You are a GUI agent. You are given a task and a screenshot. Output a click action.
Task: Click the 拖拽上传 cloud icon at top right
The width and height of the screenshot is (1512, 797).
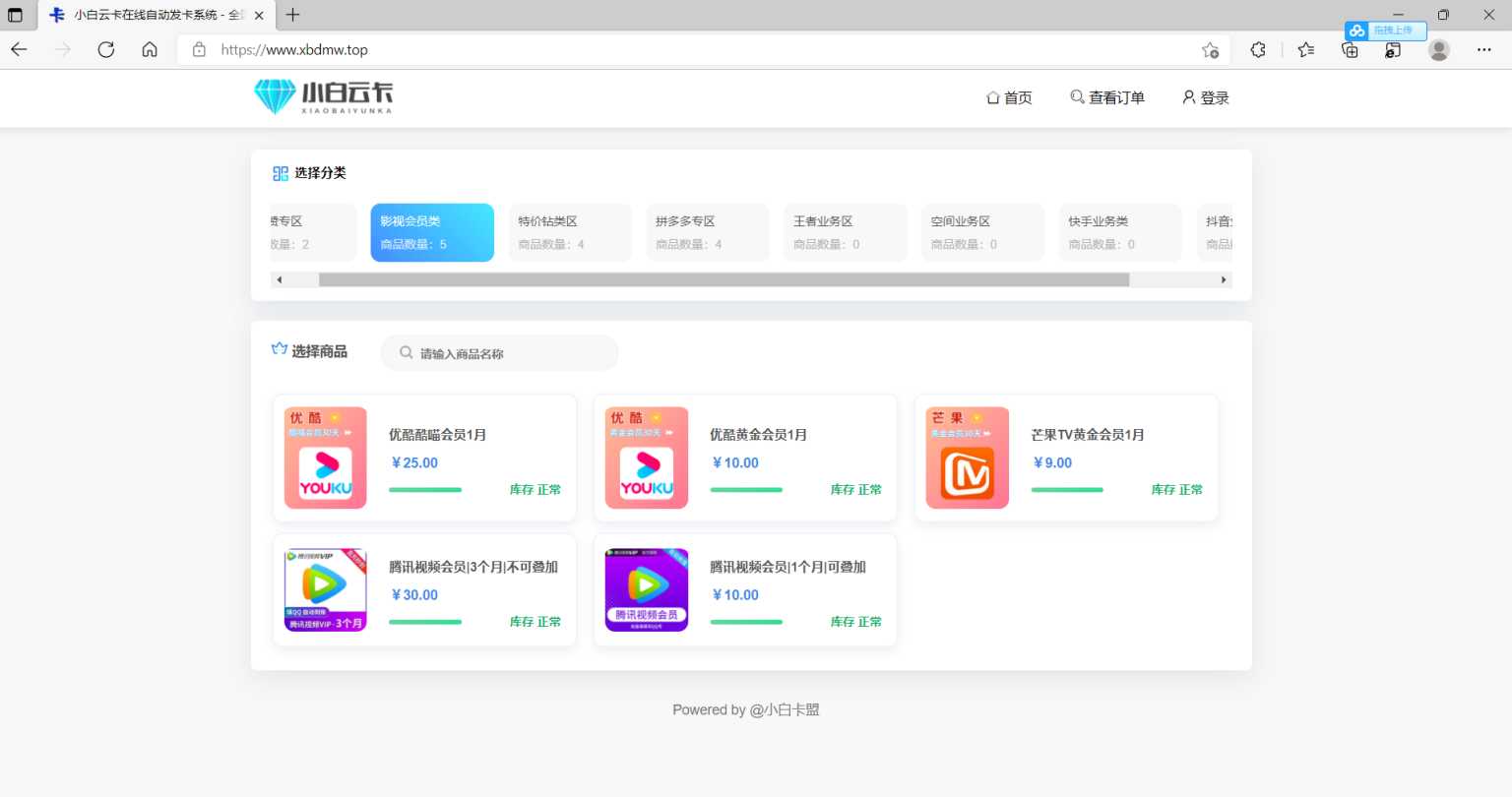1356,31
